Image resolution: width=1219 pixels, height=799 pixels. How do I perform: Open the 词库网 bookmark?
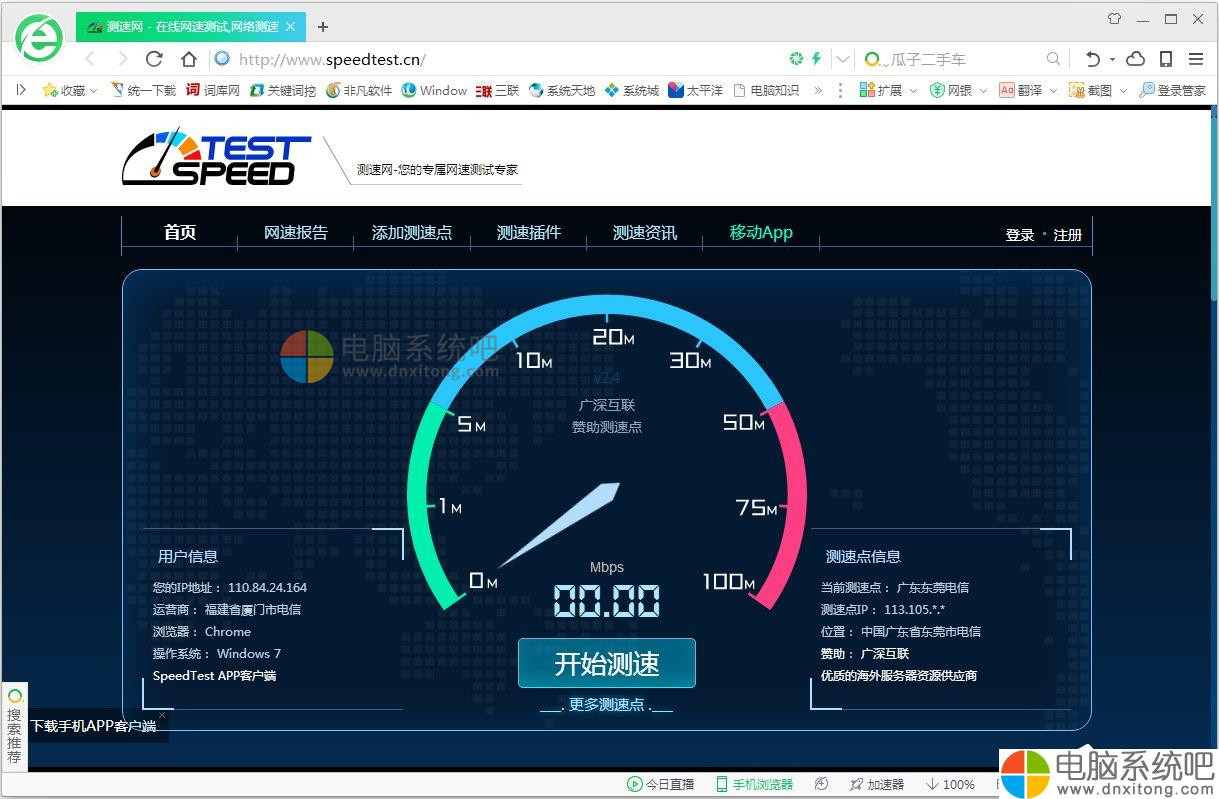(x=213, y=90)
